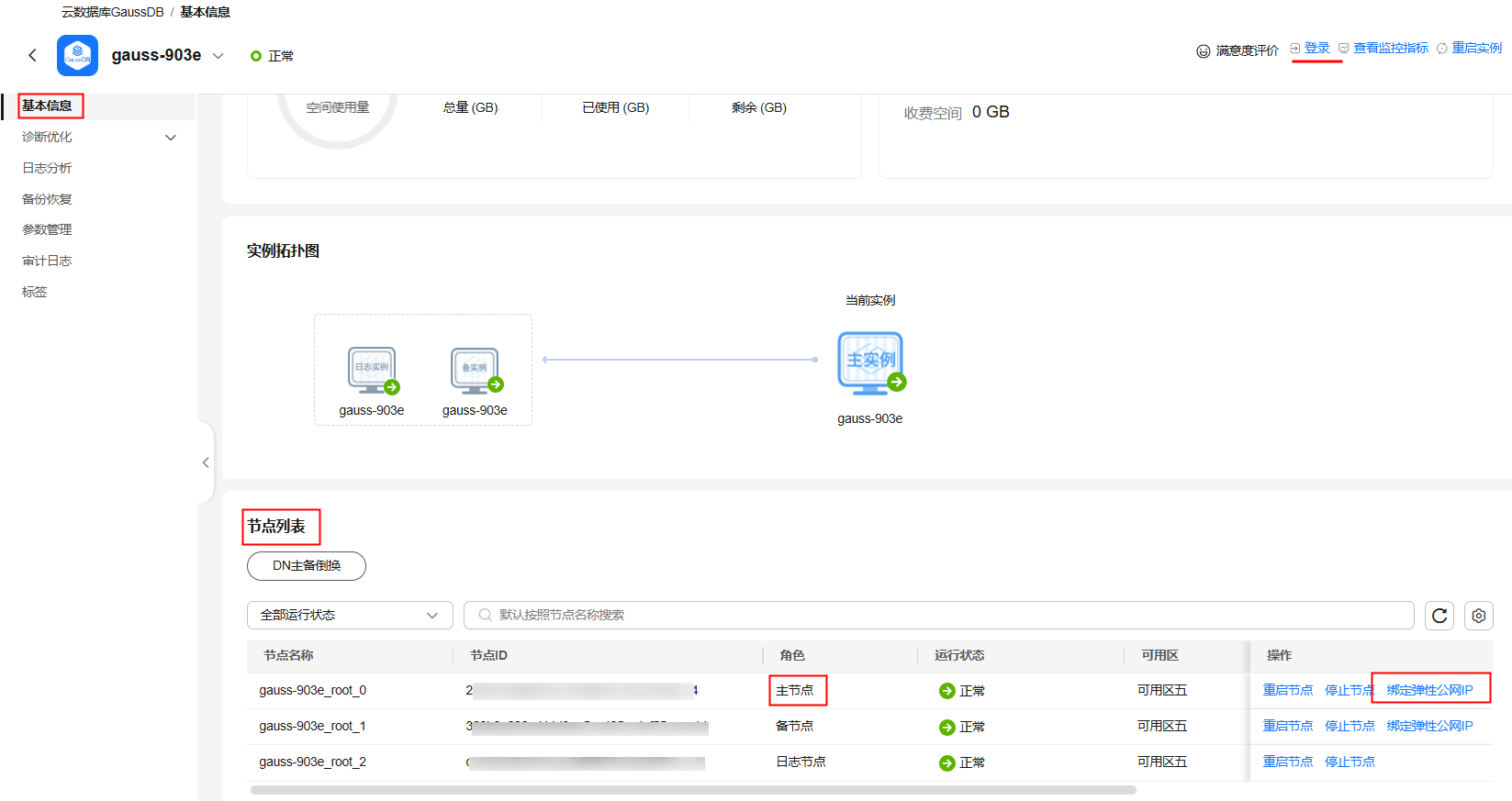Click the 节点列表 section heading
The image size is (1512, 801).
(x=276, y=527)
